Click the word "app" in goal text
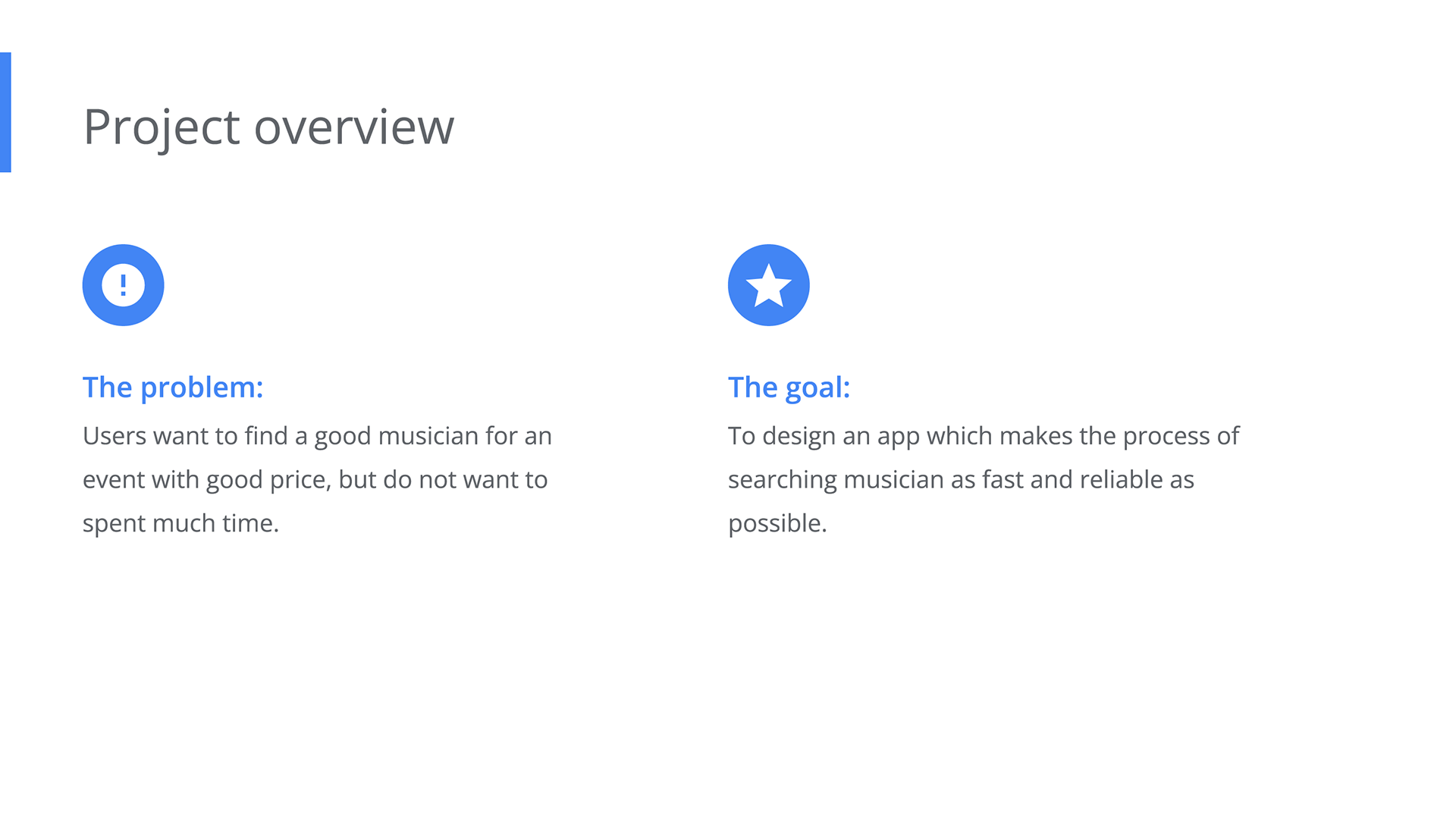The height and width of the screenshot is (819, 1456). (x=898, y=438)
